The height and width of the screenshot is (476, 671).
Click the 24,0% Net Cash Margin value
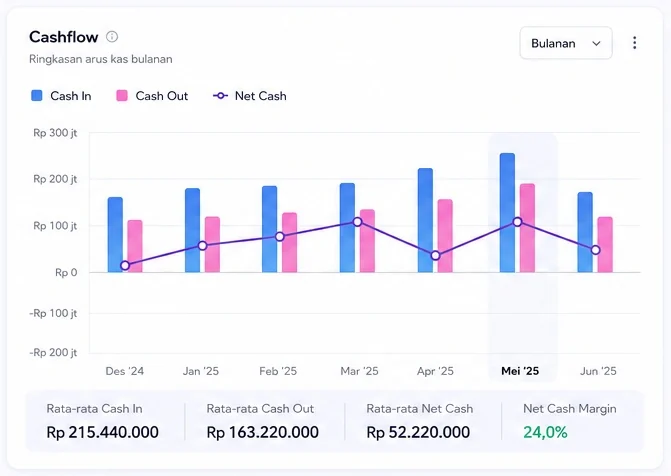pyautogui.click(x=545, y=432)
